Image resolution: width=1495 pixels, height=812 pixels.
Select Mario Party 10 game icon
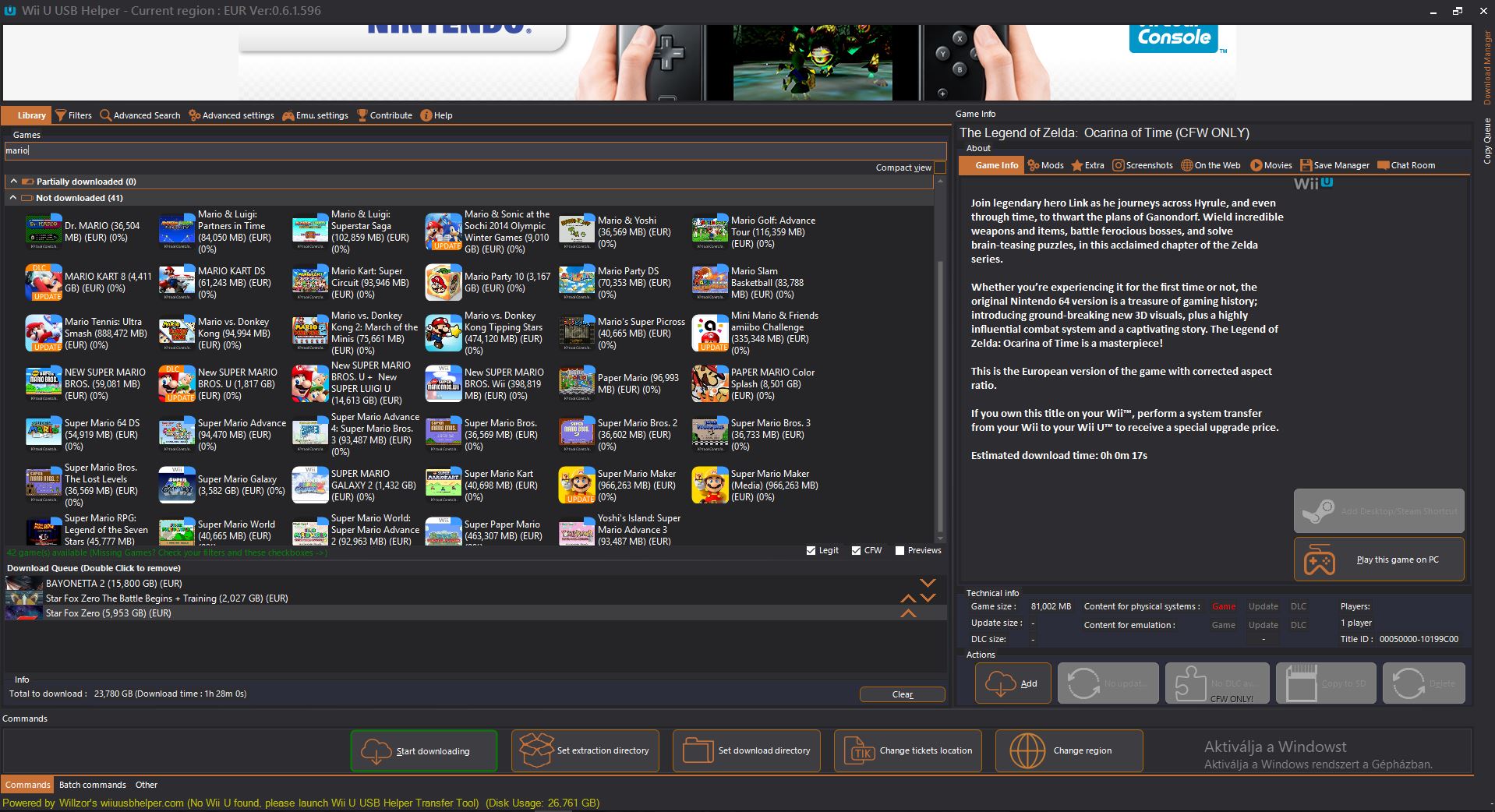click(444, 282)
